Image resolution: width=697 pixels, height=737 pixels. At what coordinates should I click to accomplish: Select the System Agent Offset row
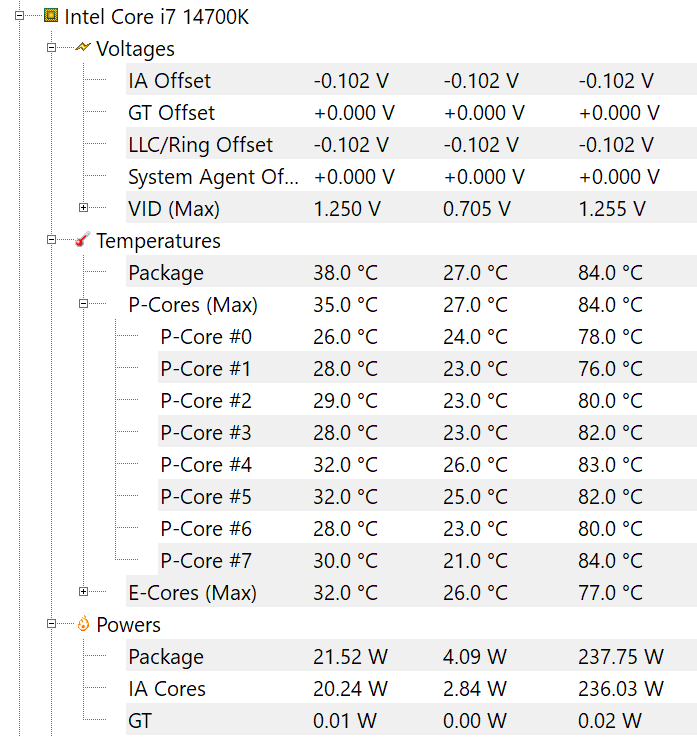click(x=213, y=177)
